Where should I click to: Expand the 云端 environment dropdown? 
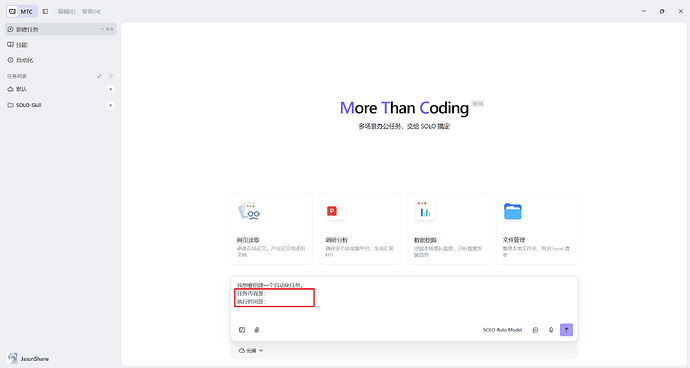pyautogui.click(x=251, y=351)
